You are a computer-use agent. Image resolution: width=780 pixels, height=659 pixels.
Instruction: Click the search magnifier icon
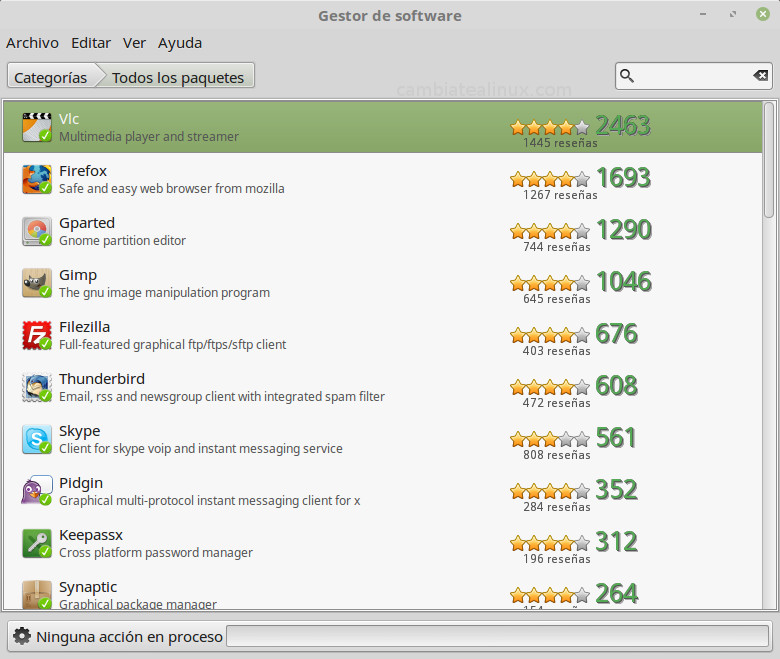click(x=627, y=76)
